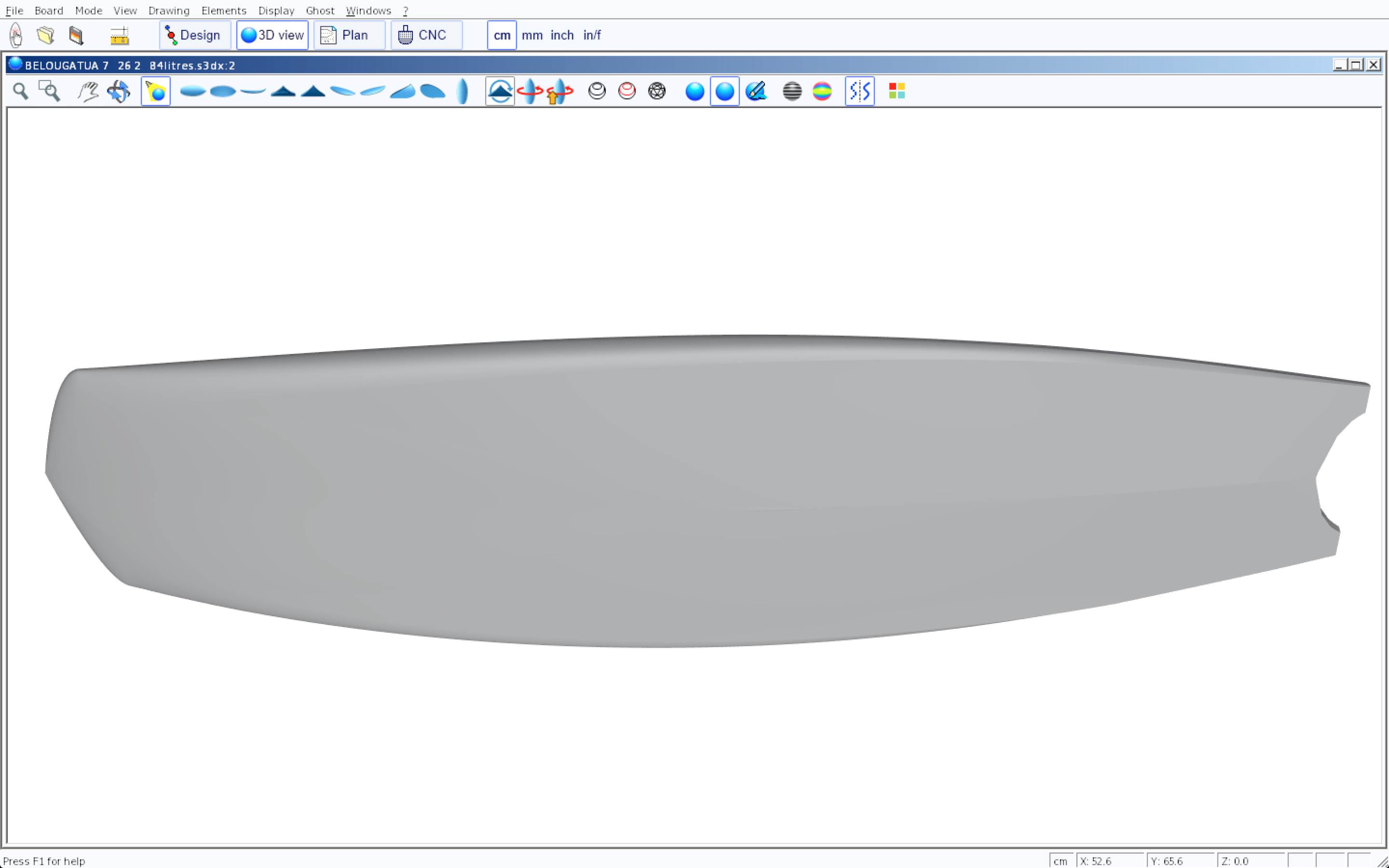
Task: Click the X coordinate status field
Action: click(1109, 861)
